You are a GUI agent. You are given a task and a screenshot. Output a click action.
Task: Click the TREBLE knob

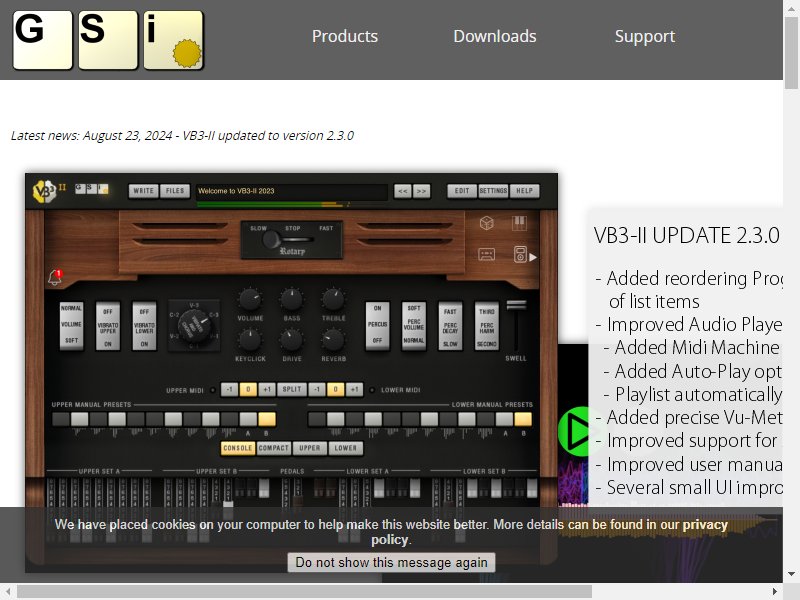point(334,299)
